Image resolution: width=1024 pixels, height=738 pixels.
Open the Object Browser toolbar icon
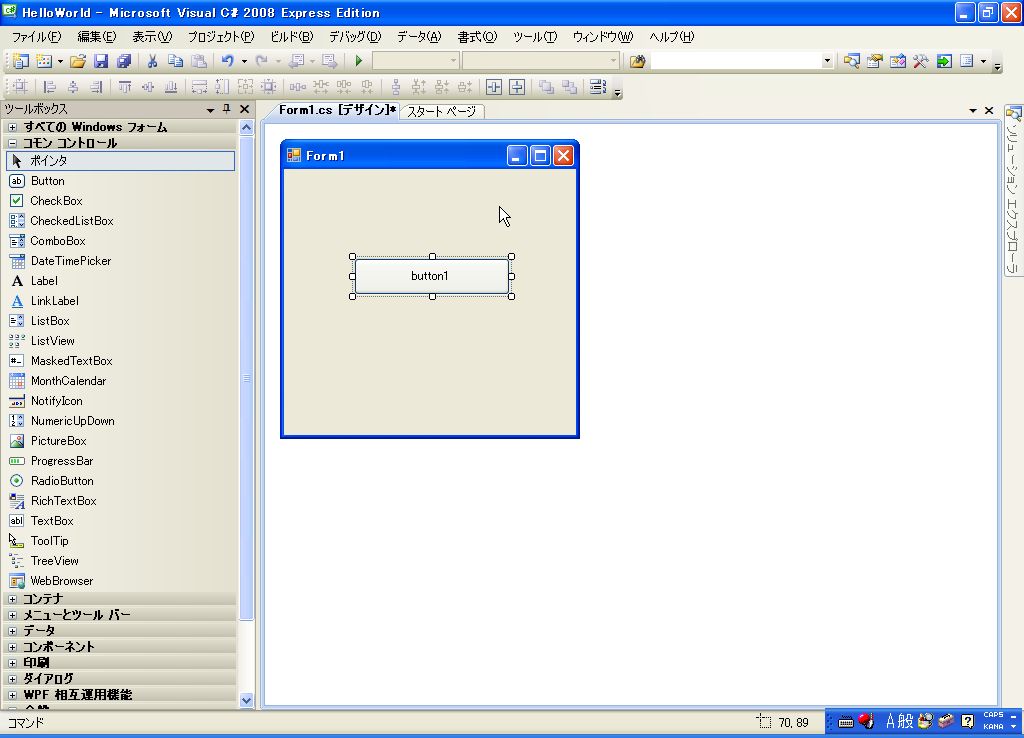point(898,61)
